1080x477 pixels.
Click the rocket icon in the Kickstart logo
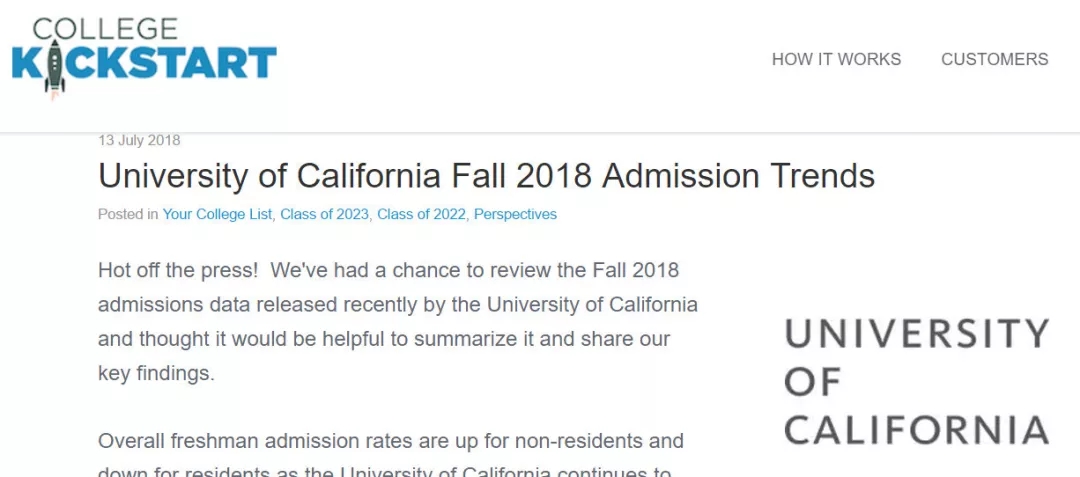(54, 69)
